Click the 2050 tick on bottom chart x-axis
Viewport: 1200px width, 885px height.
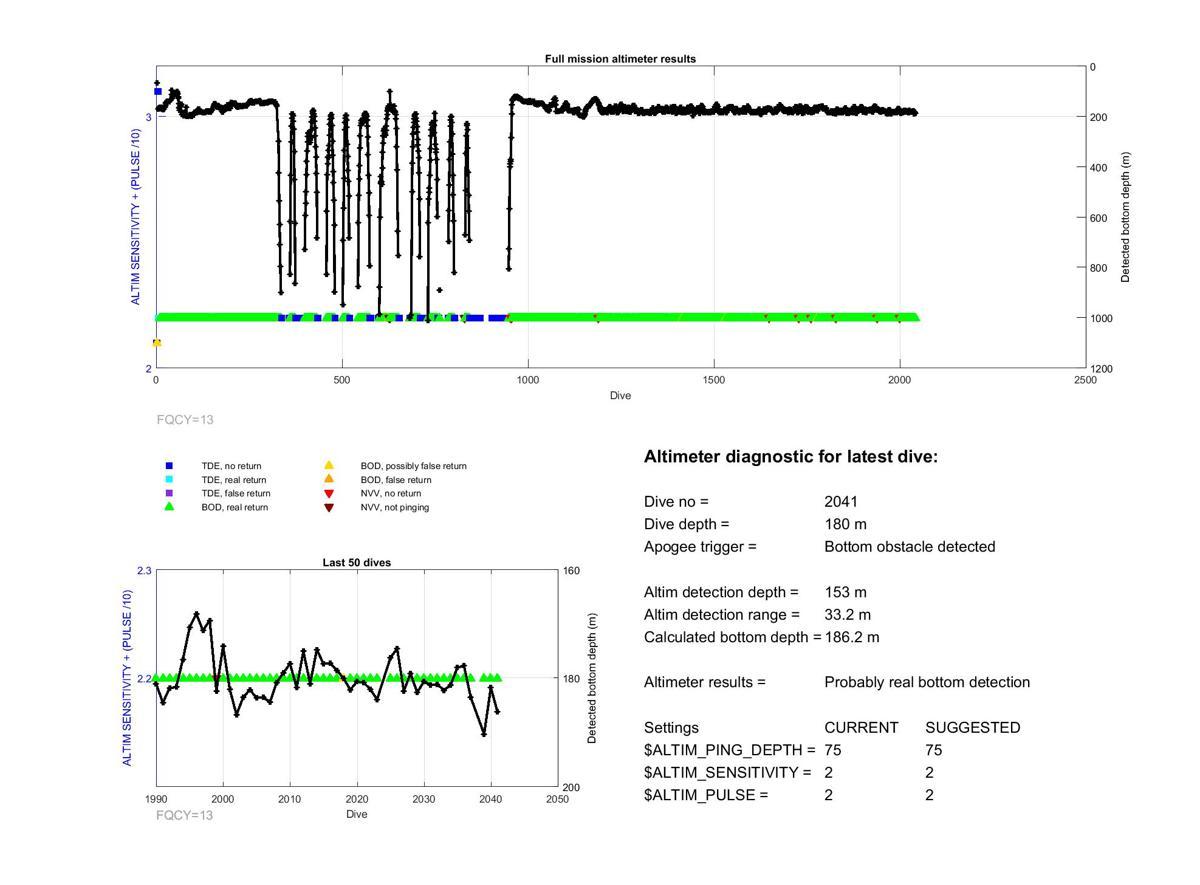pos(557,799)
